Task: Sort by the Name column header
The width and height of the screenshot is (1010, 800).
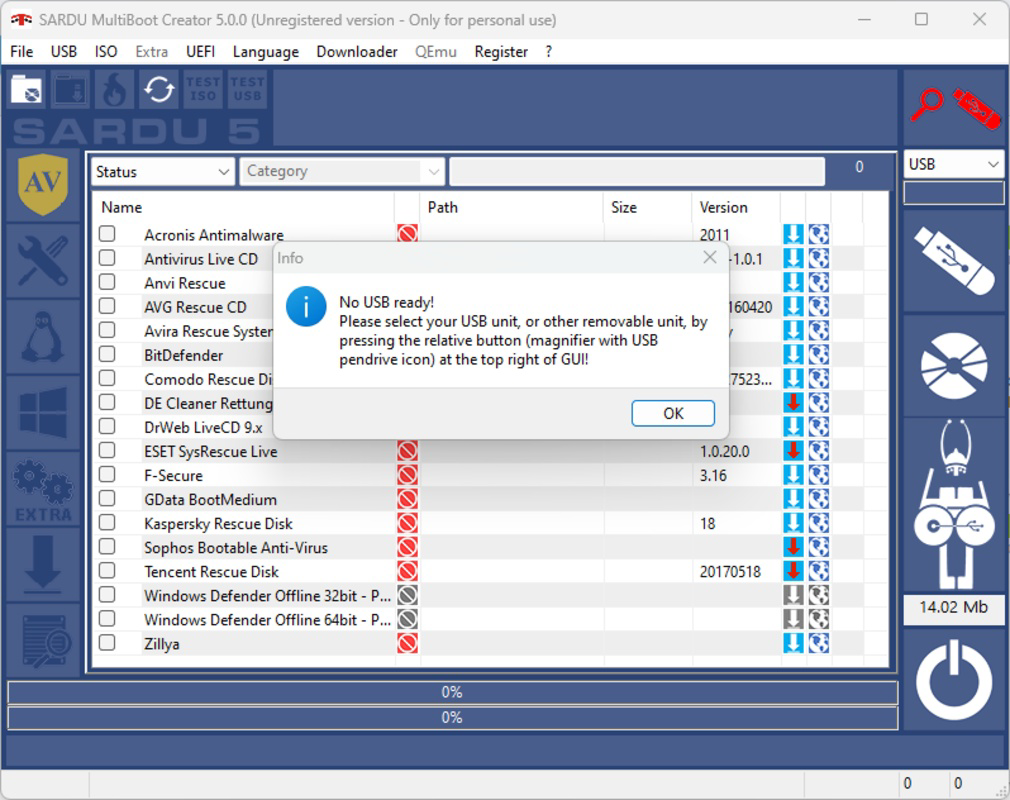Action: [x=243, y=207]
